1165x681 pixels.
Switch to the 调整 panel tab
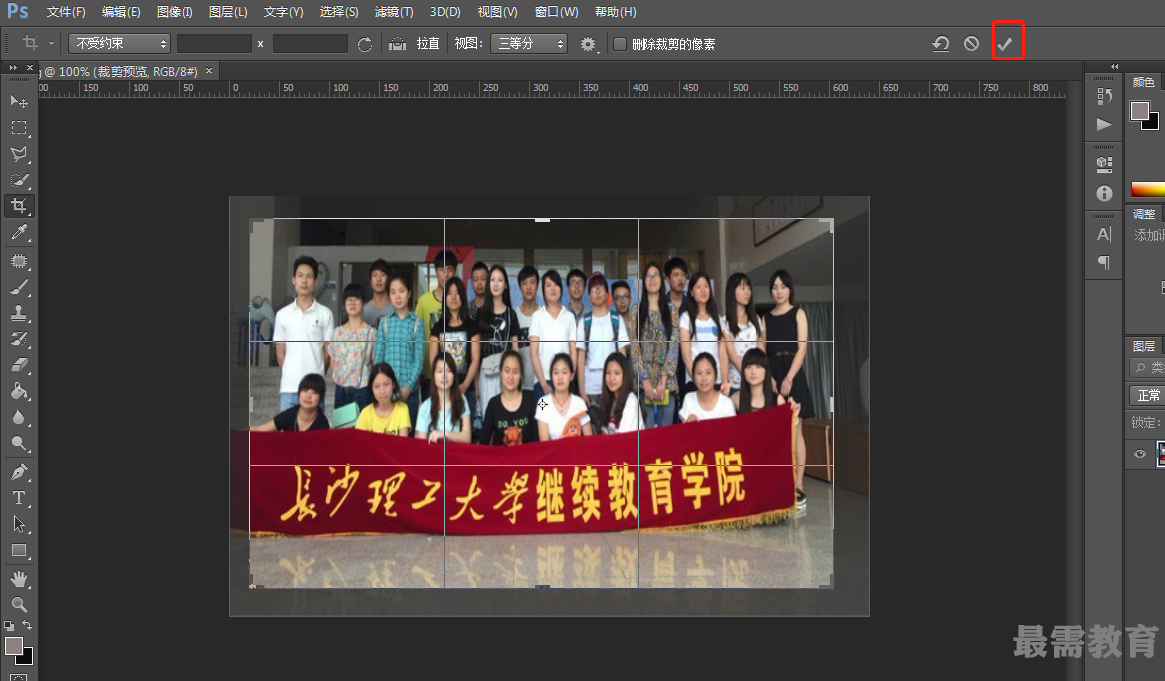click(x=1143, y=214)
